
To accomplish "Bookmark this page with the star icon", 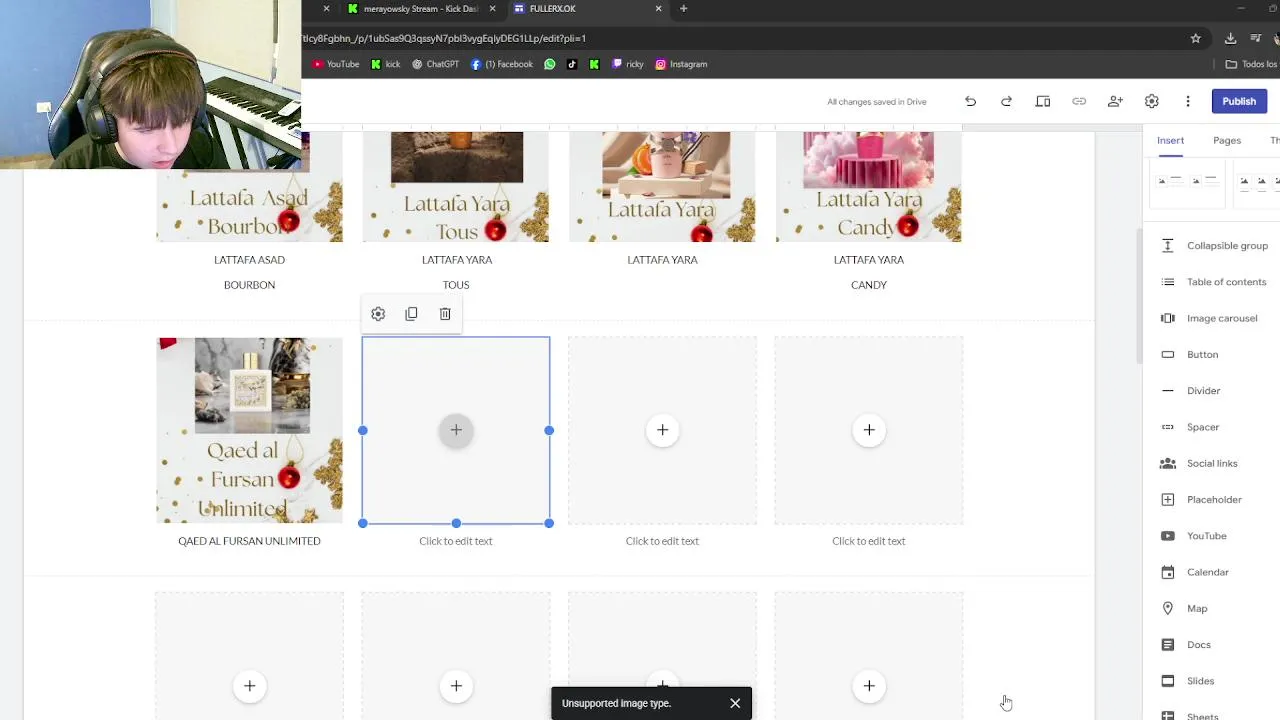I will (x=1195, y=38).
